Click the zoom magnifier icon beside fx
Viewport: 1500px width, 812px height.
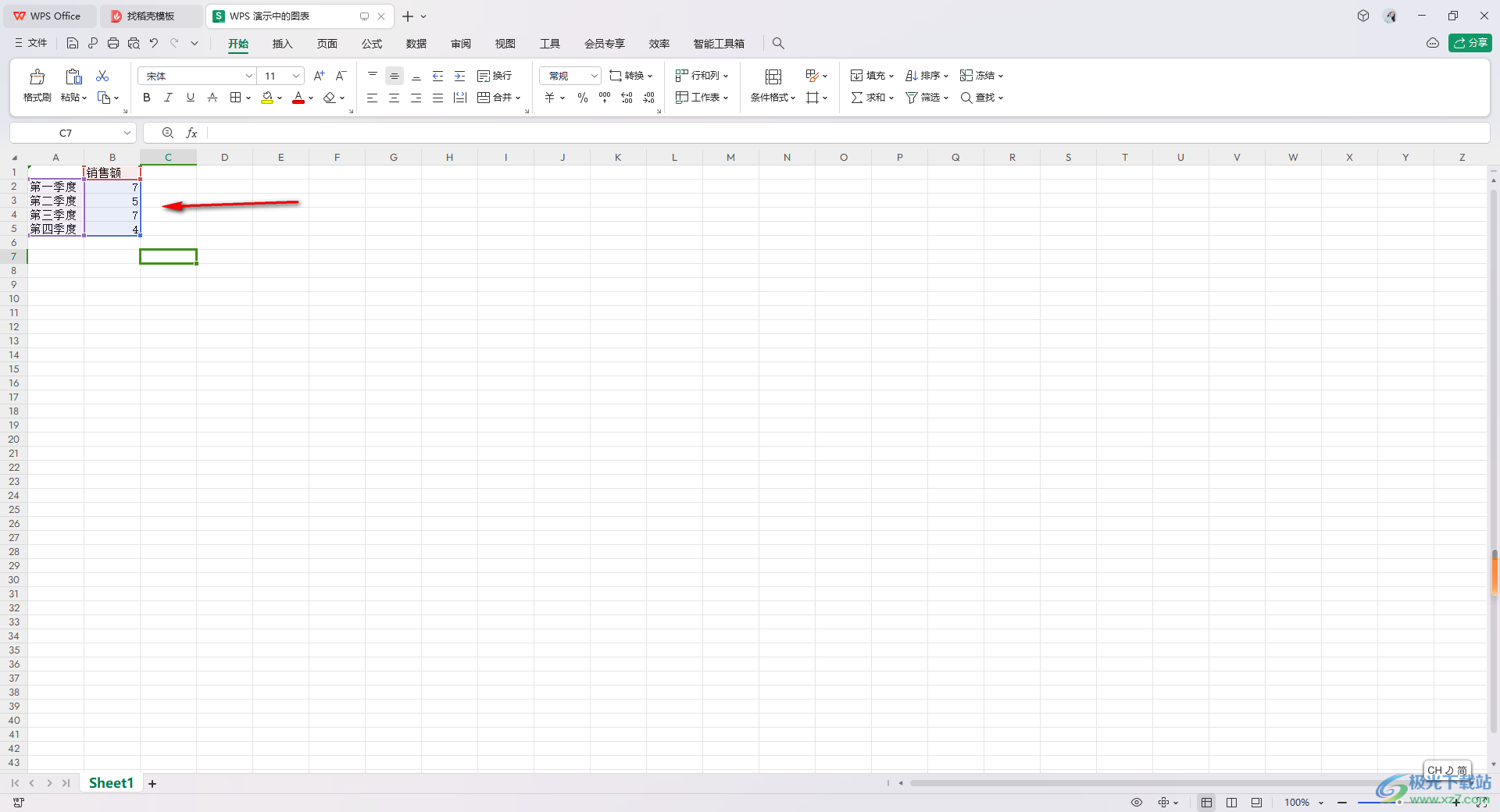point(168,134)
